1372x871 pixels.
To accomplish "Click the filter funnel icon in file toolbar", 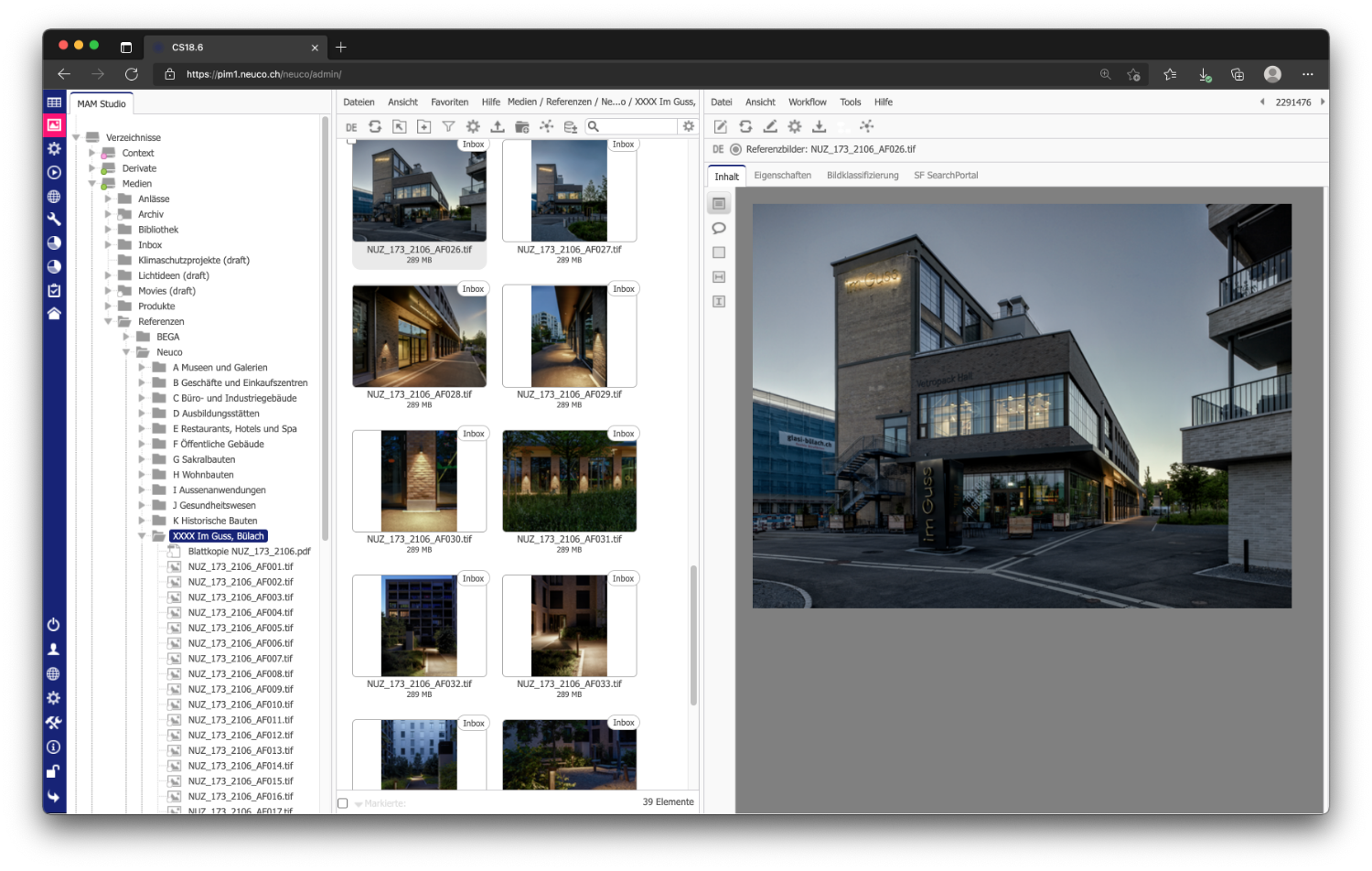I will (448, 127).
